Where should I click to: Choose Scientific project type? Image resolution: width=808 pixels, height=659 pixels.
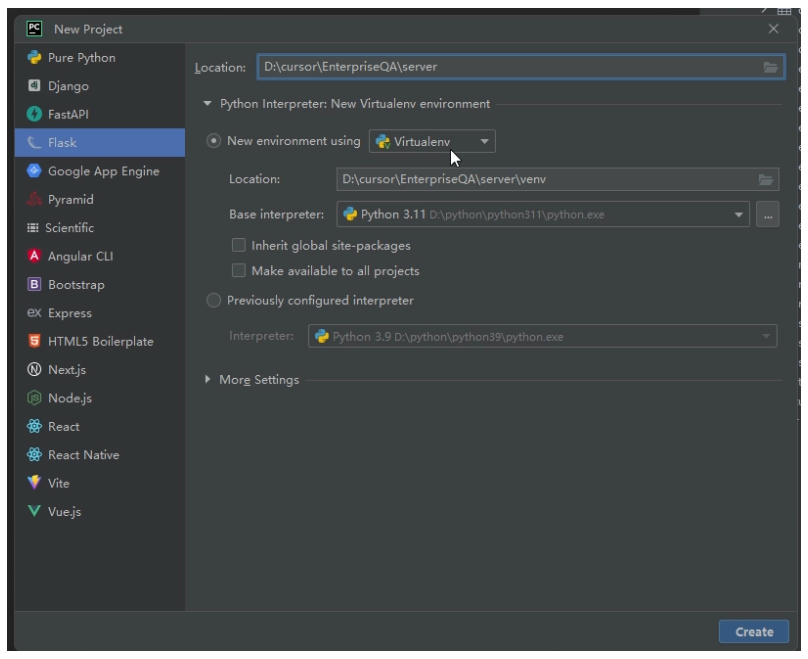(99, 227)
